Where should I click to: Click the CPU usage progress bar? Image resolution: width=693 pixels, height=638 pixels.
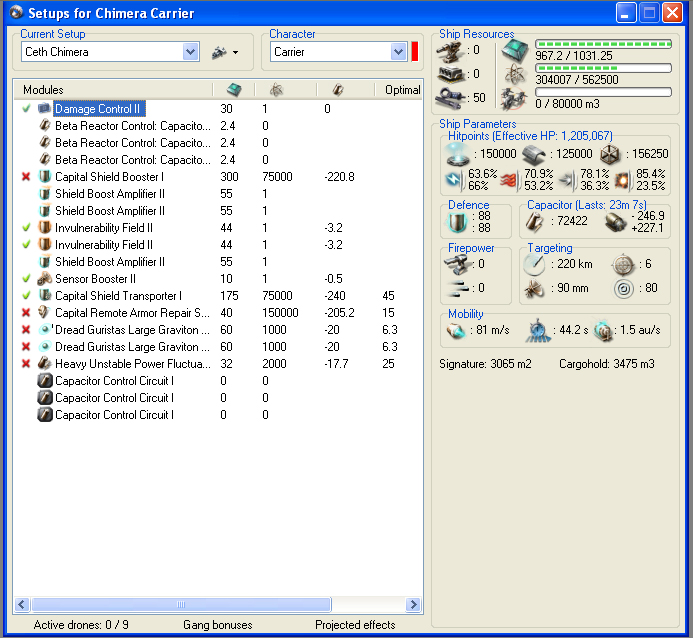point(603,44)
